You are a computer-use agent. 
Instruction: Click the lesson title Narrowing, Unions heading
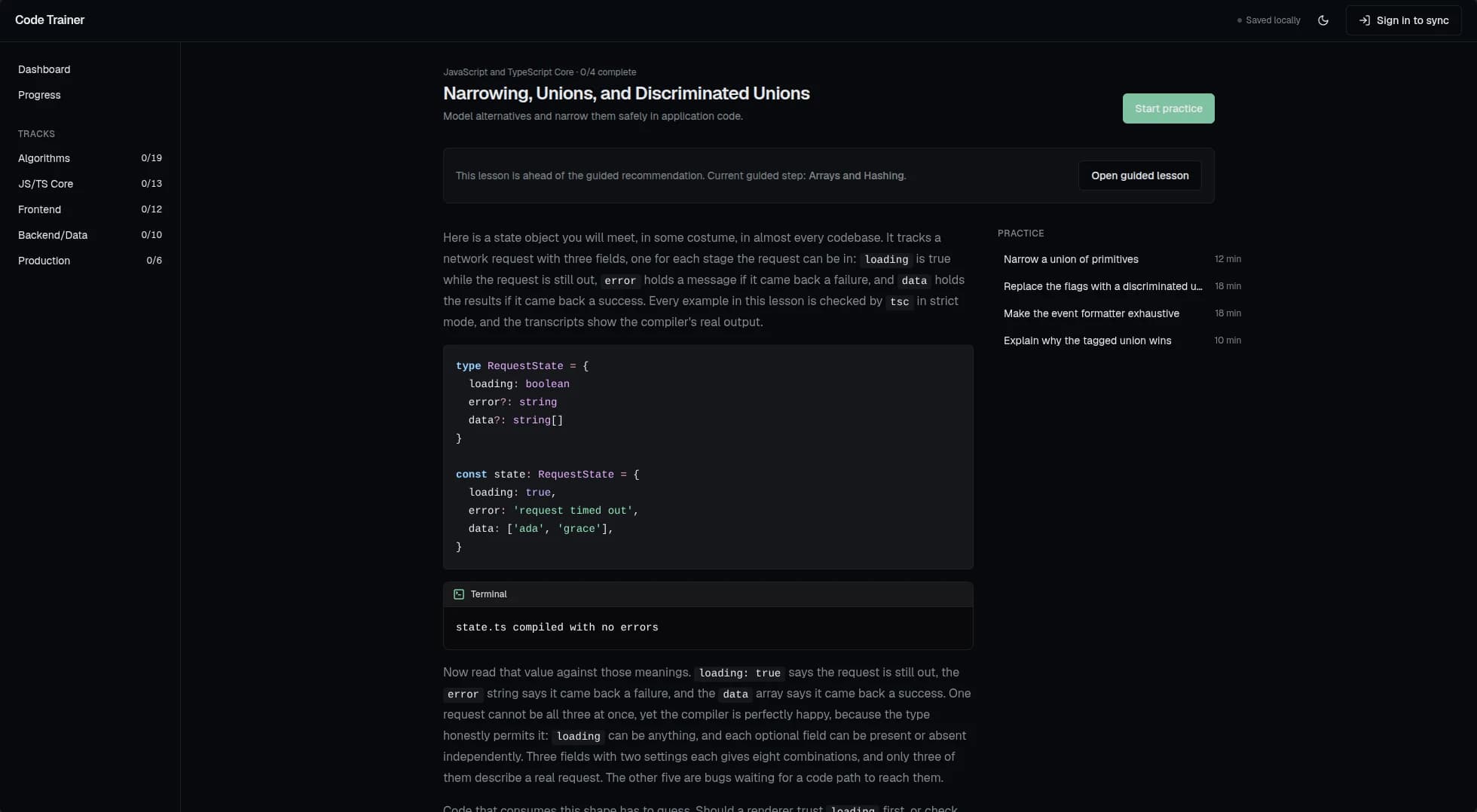pyautogui.click(x=626, y=93)
